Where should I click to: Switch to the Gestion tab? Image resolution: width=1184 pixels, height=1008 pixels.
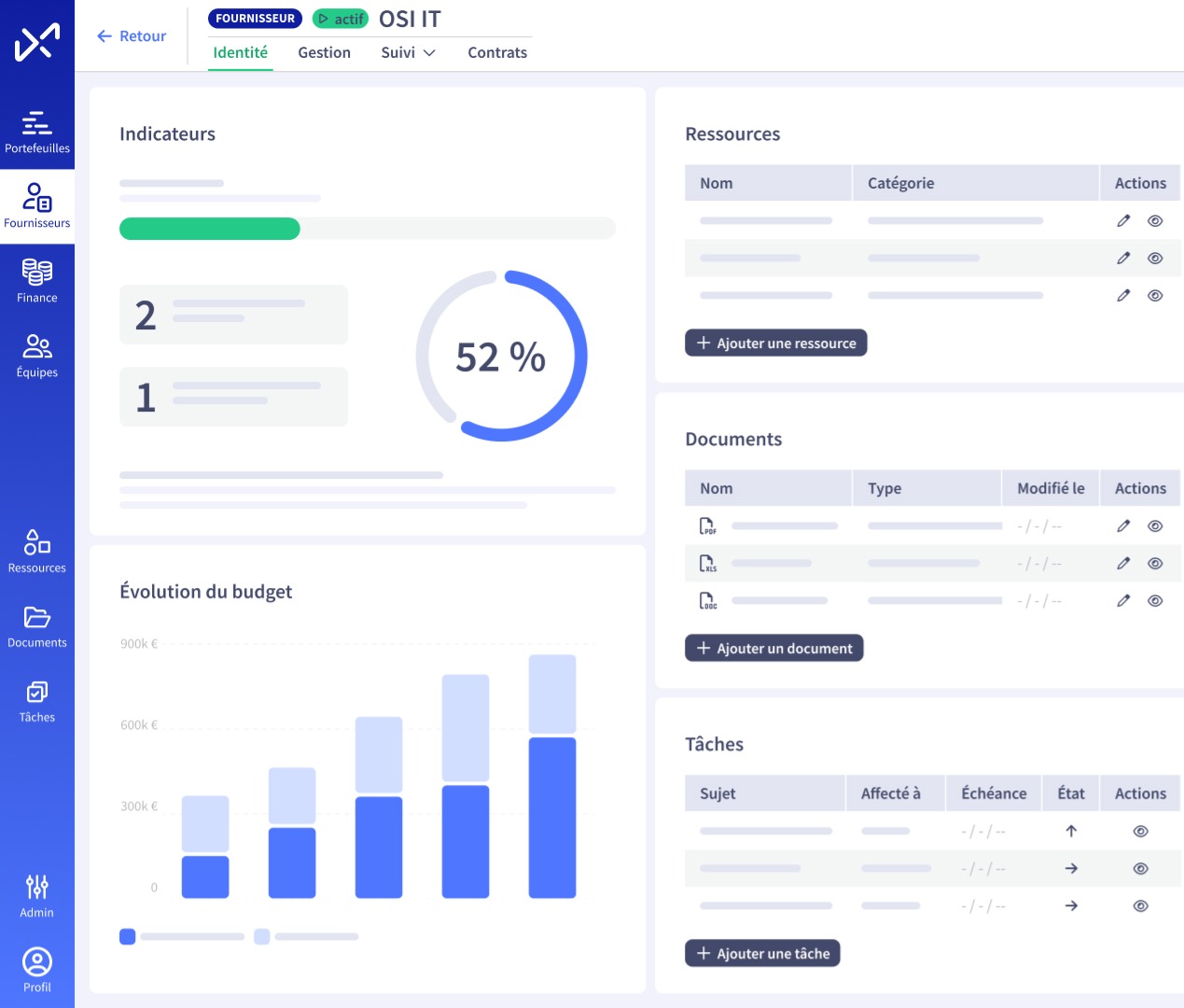(x=324, y=53)
